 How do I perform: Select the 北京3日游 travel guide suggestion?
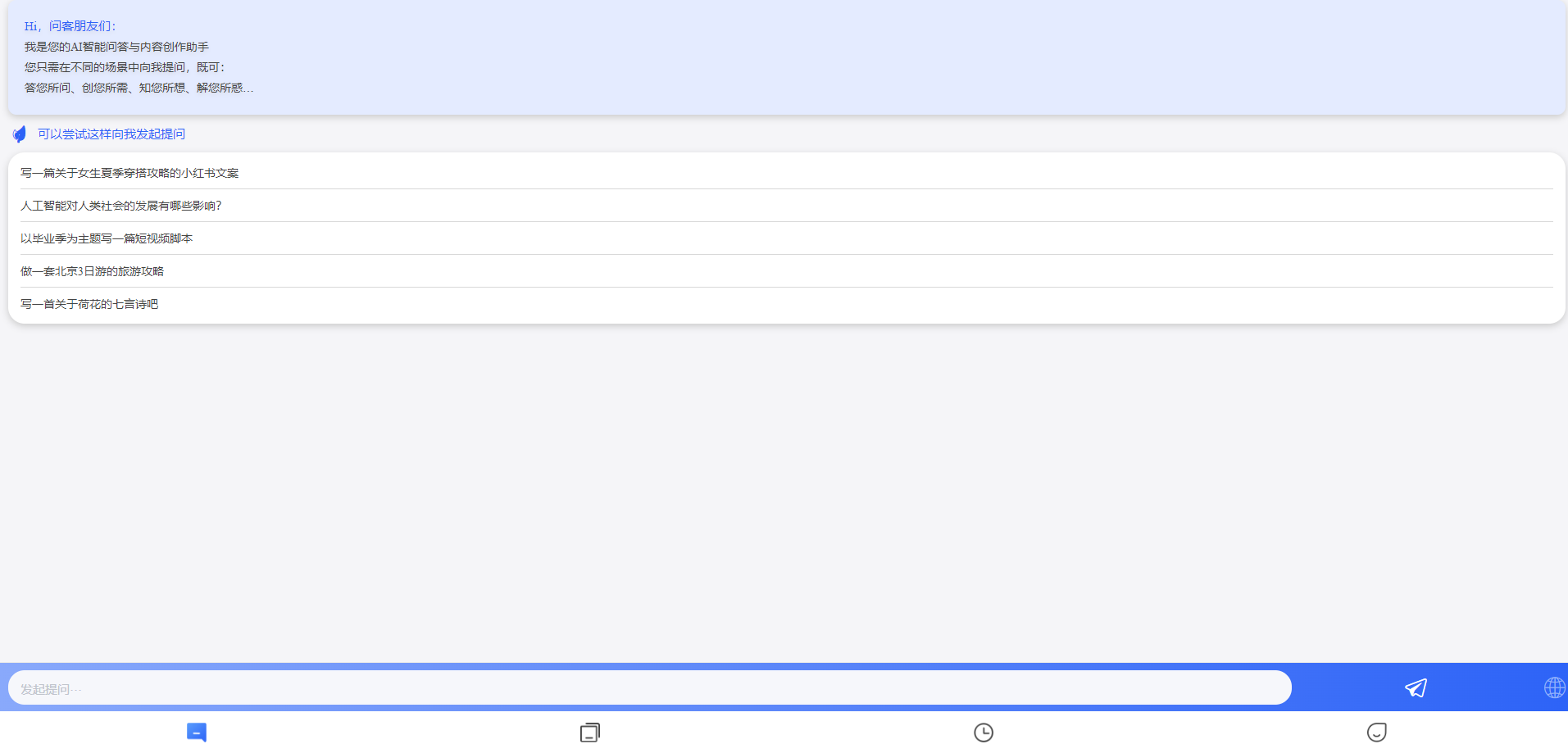92,271
